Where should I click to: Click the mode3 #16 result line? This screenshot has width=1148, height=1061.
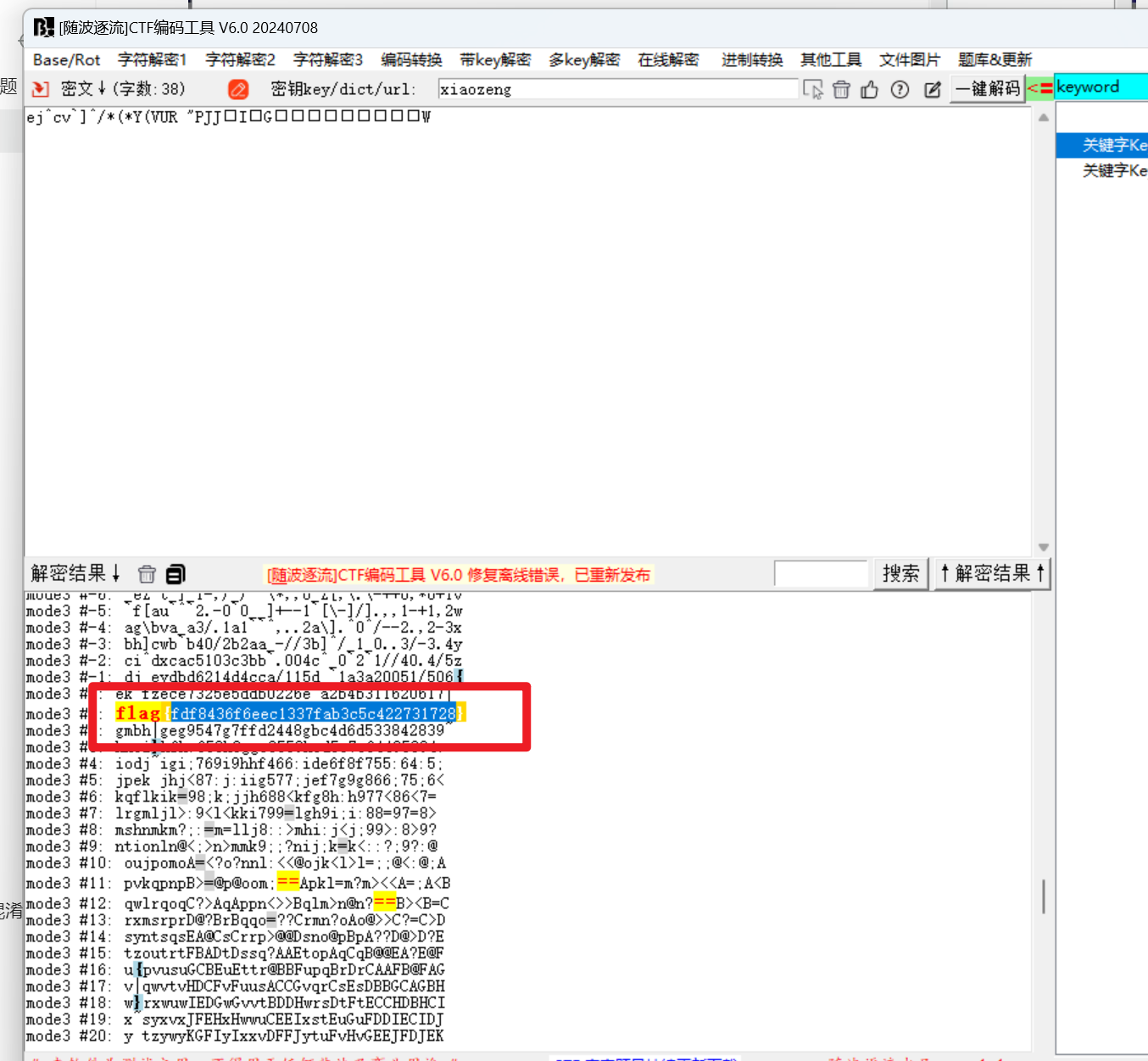236,970
